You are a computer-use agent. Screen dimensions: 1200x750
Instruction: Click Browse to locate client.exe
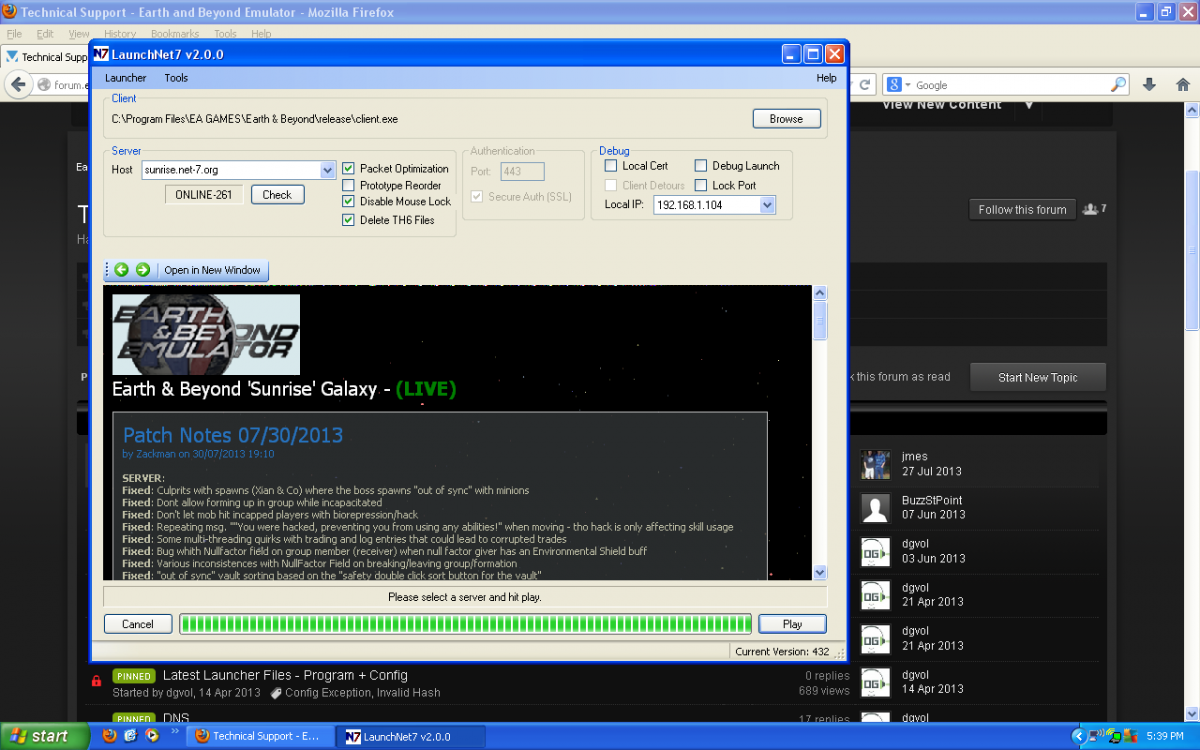(x=786, y=119)
